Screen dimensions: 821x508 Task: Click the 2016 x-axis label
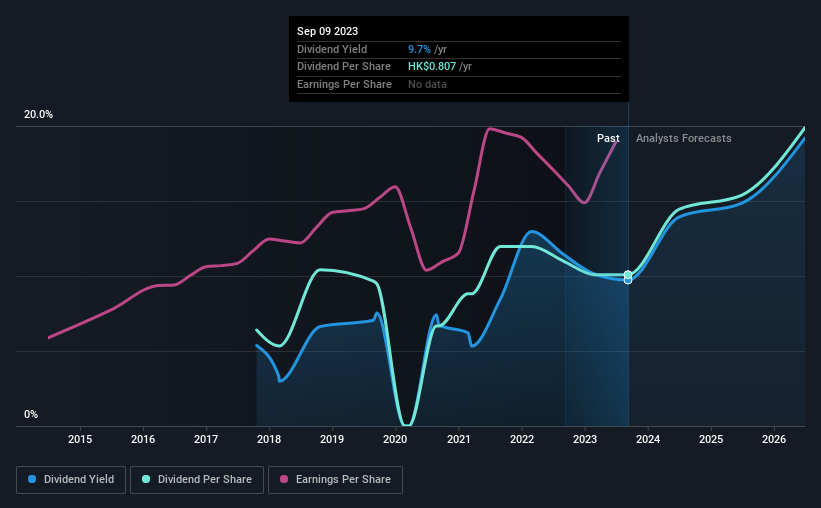[x=143, y=439]
